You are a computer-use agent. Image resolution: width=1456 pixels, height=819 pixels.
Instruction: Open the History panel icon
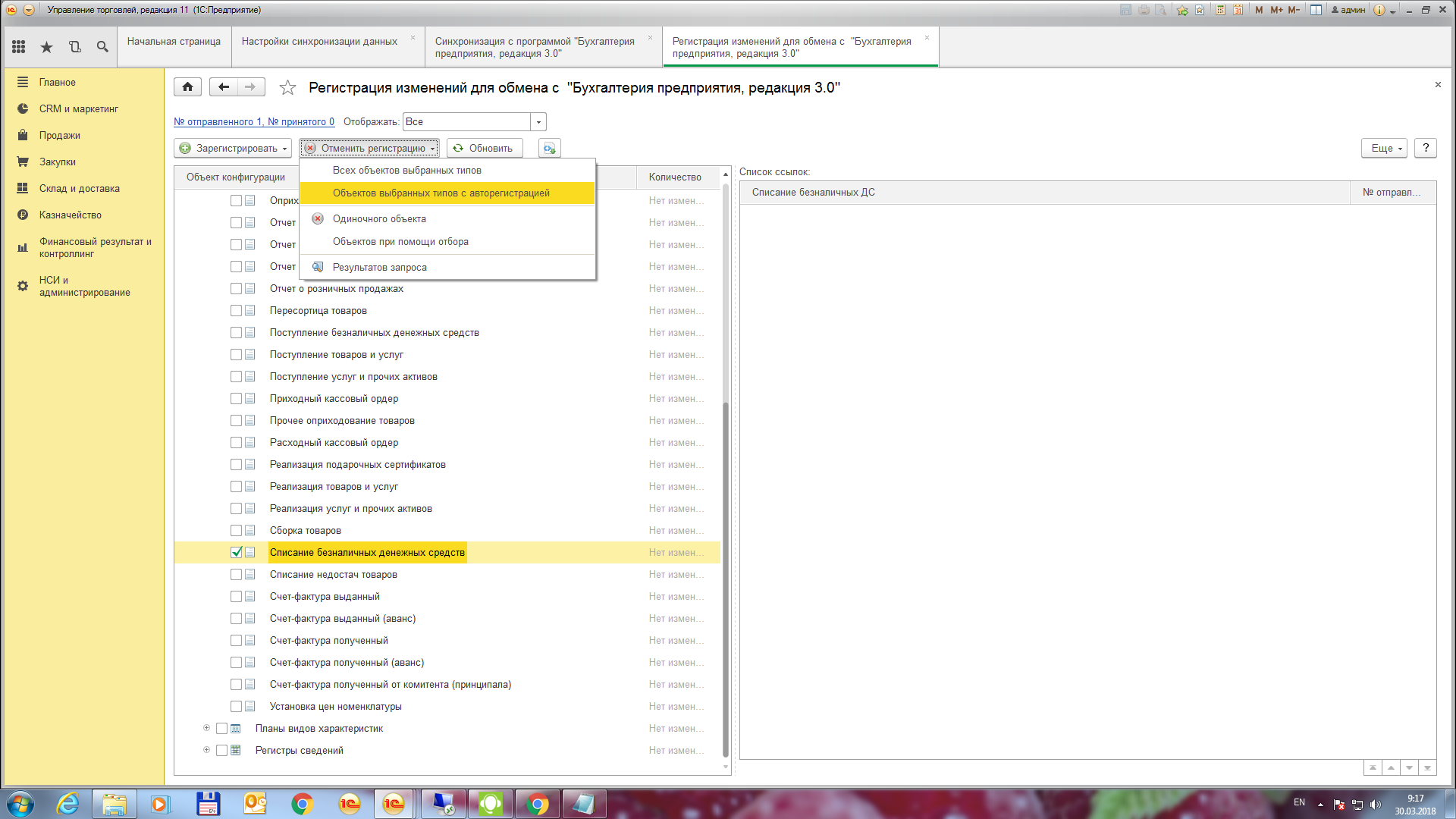[x=74, y=47]
